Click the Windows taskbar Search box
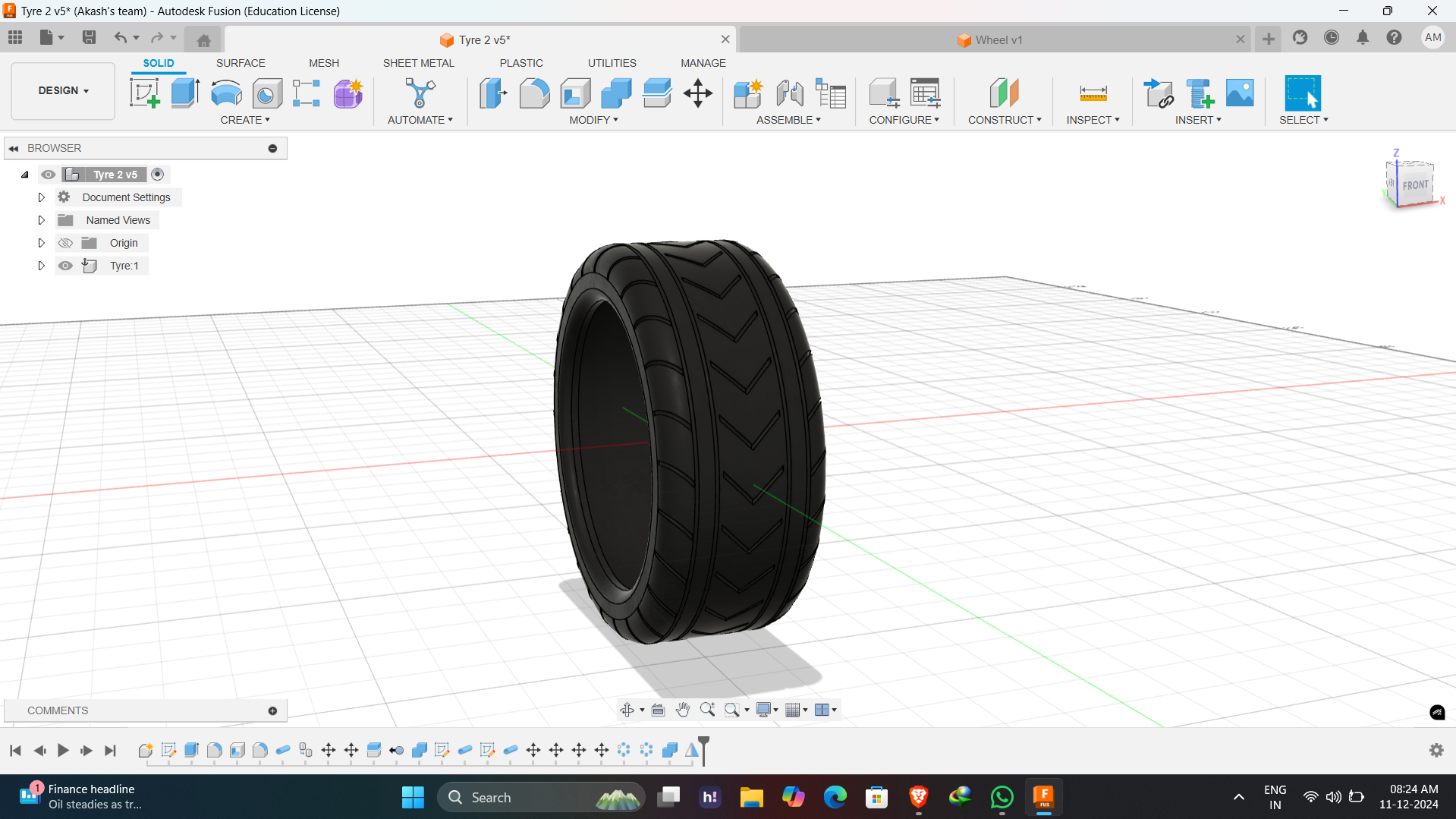Viewport: 1456px width, 819px height. click(x=542, y=797)
